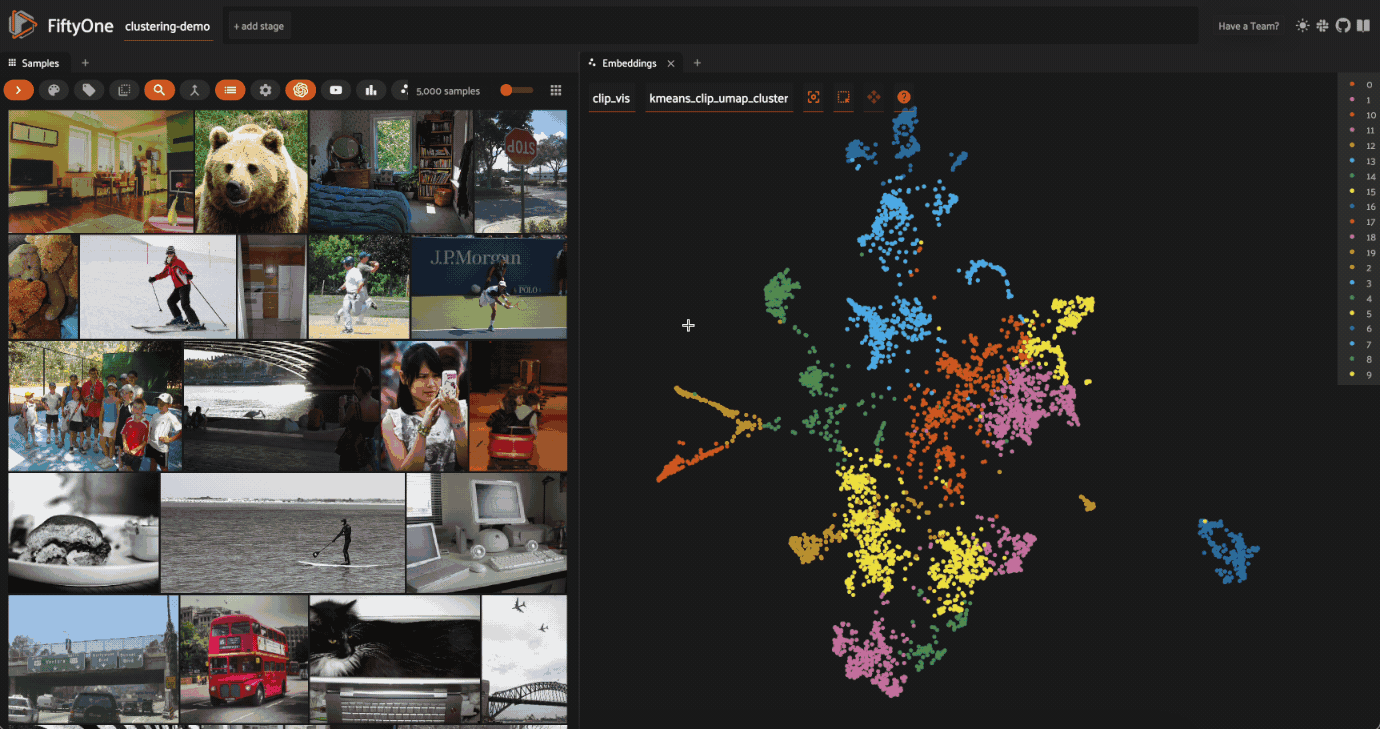Click the merge/person icon in Samples toolbar
The height and width of the screenshot is (729, 1380).
click(x=194, y=90)
